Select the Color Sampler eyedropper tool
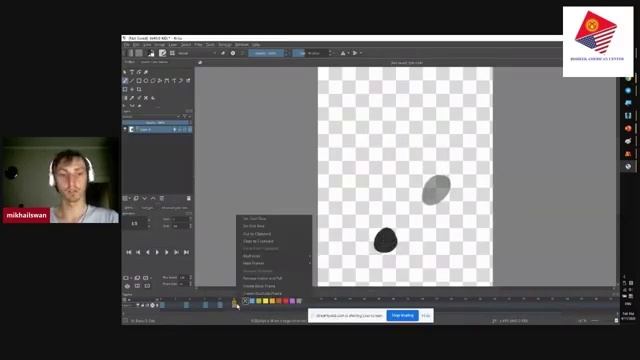Viewport: 640px width, 360px height. pyautogui.click(x=132, y=98)
